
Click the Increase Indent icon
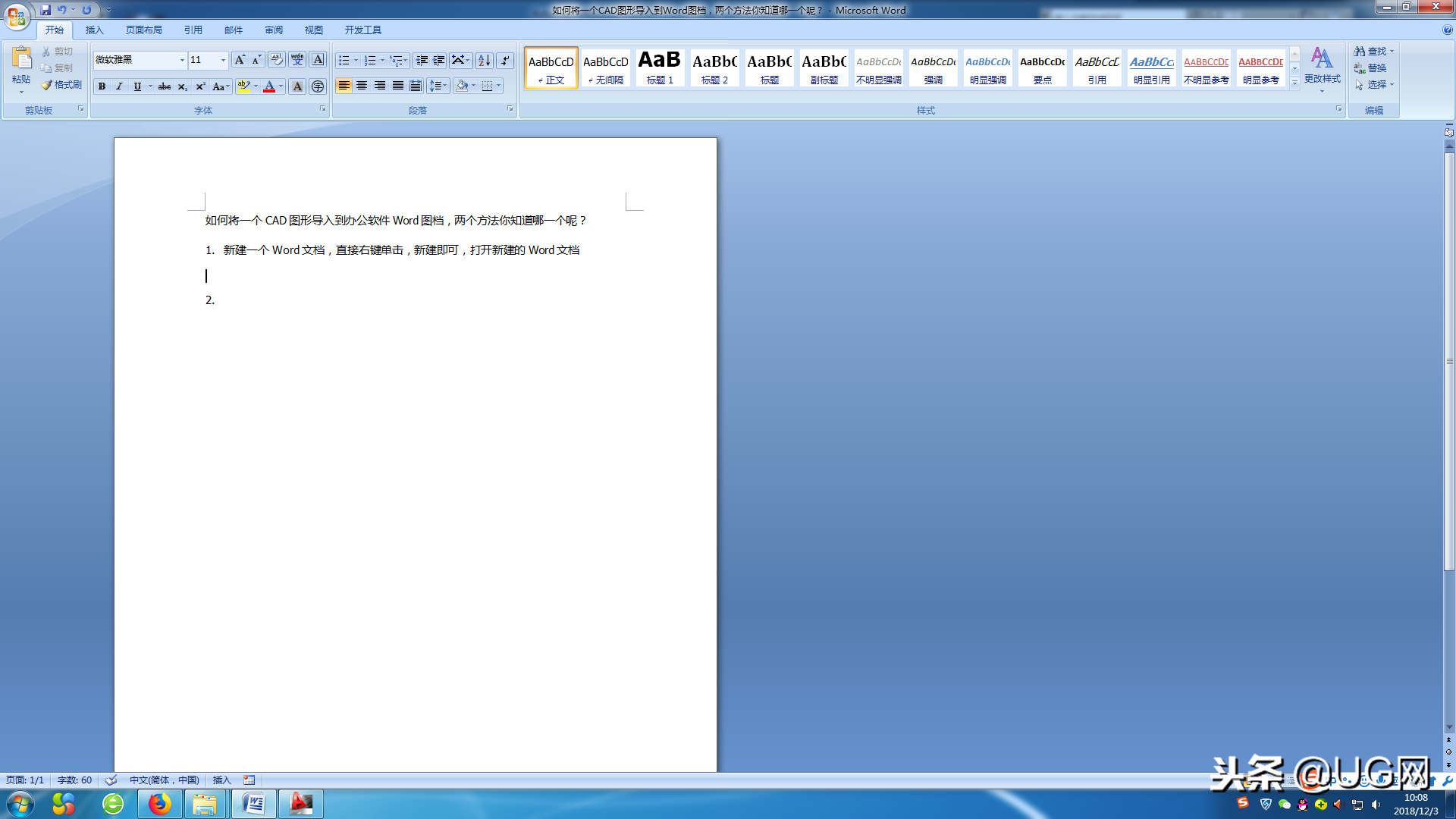(439, 60)
